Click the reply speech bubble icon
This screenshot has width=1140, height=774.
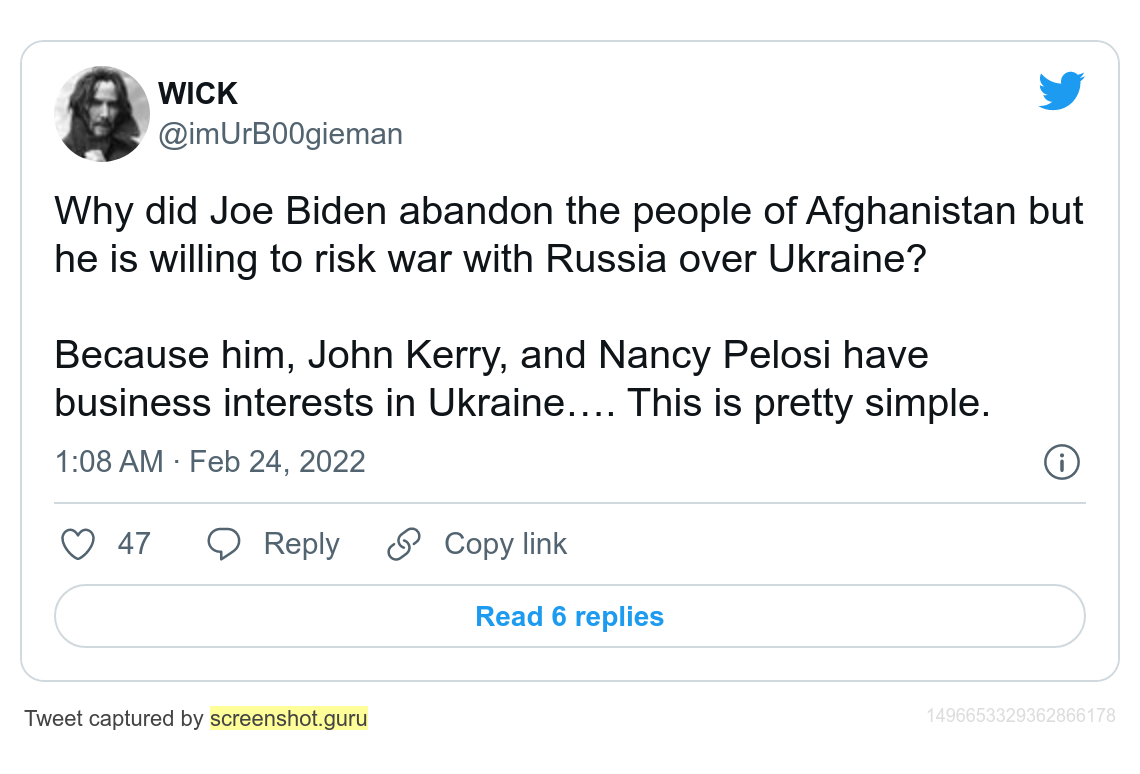(x=223, y=544)
